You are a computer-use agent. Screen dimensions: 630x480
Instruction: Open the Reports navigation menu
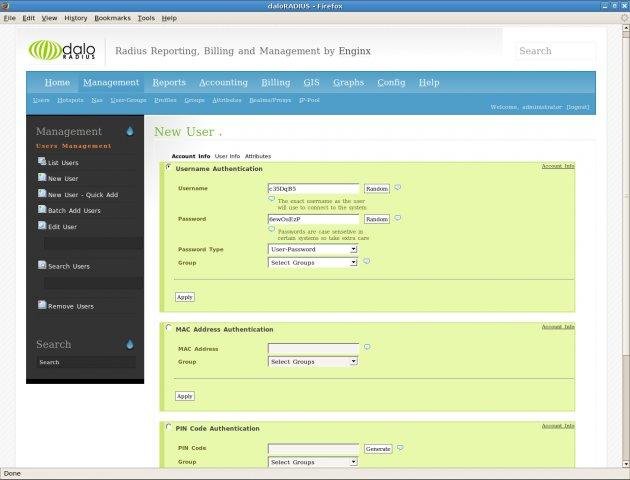(x=169, y=82)
